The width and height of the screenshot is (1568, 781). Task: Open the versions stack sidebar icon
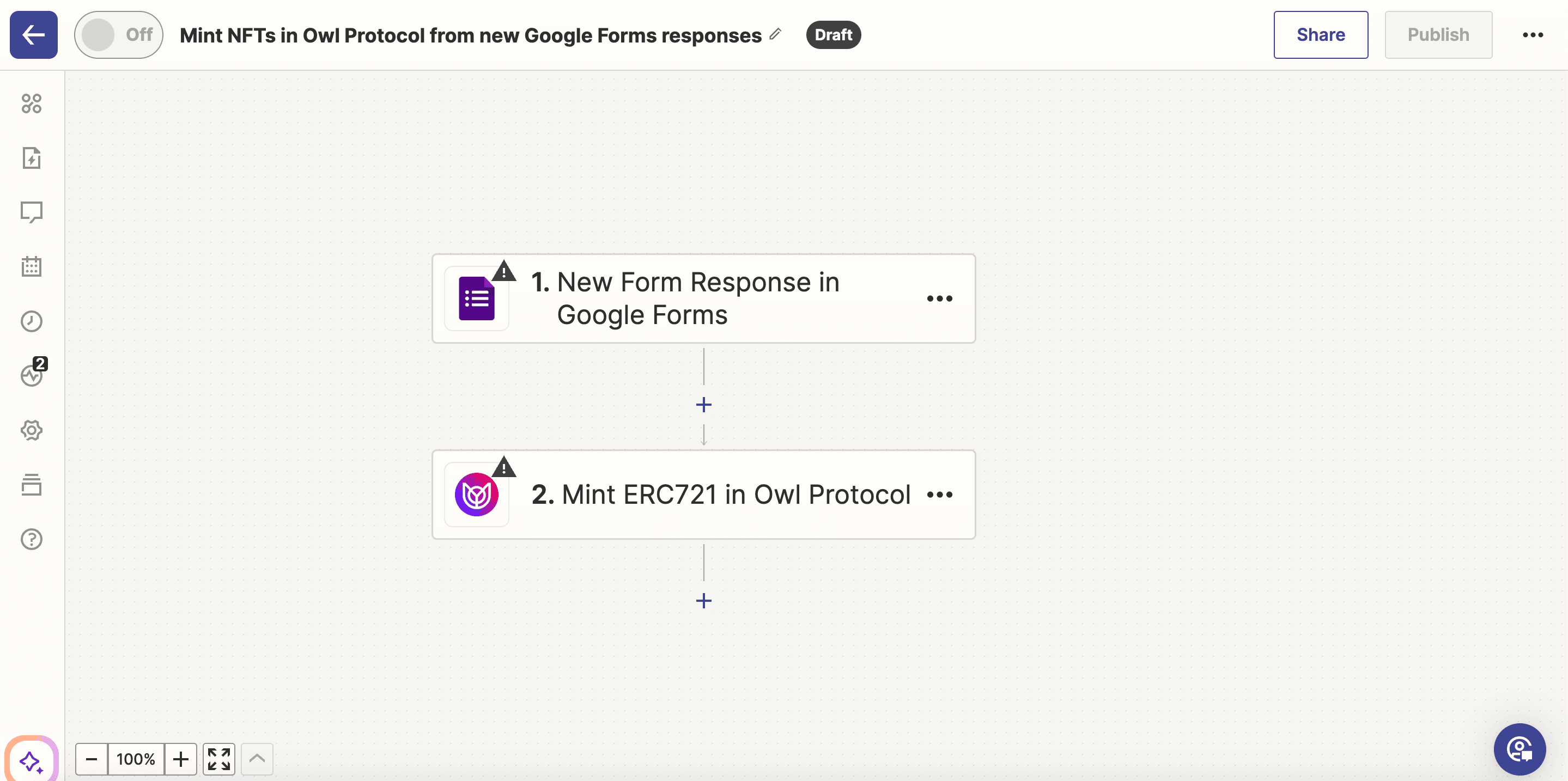pyautogui.click(x=32, y=485)
